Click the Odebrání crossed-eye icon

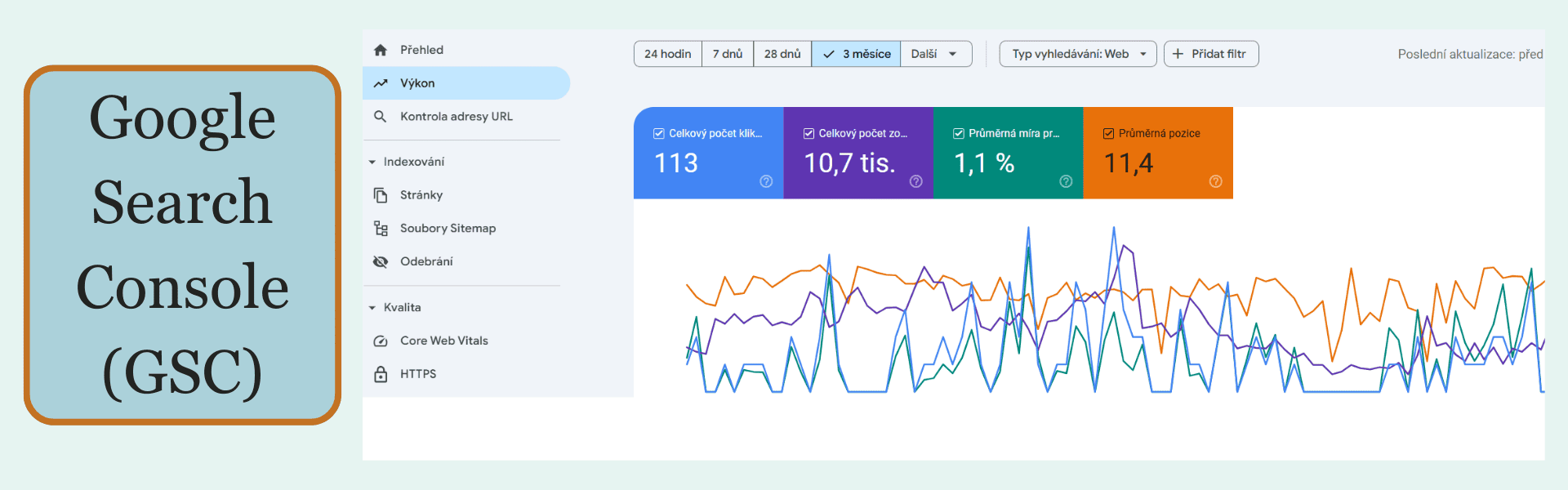click(381, 261)
